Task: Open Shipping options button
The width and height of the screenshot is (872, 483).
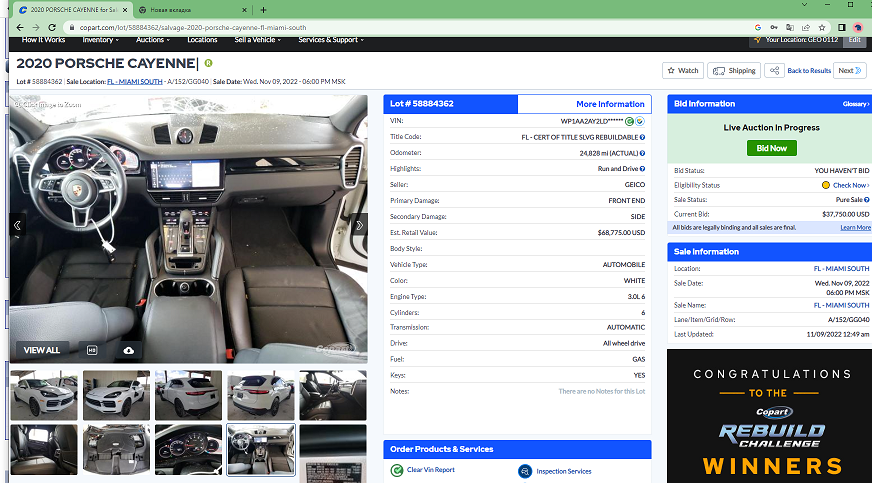Action: click(x=734, y=71)
